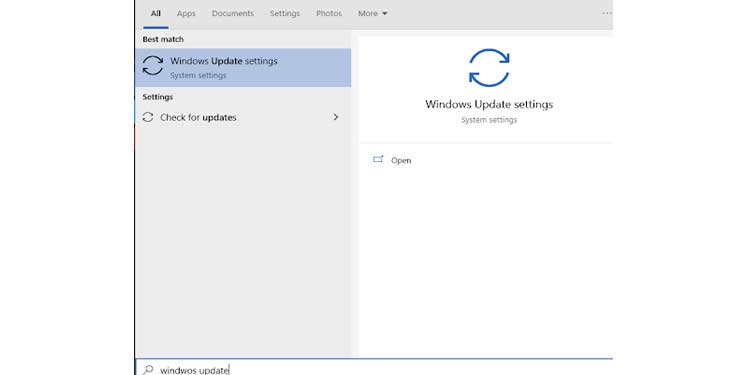Click System settings subtitle in preview pane
The width and height of the screenshot is (750, 375).
(489, 120)
